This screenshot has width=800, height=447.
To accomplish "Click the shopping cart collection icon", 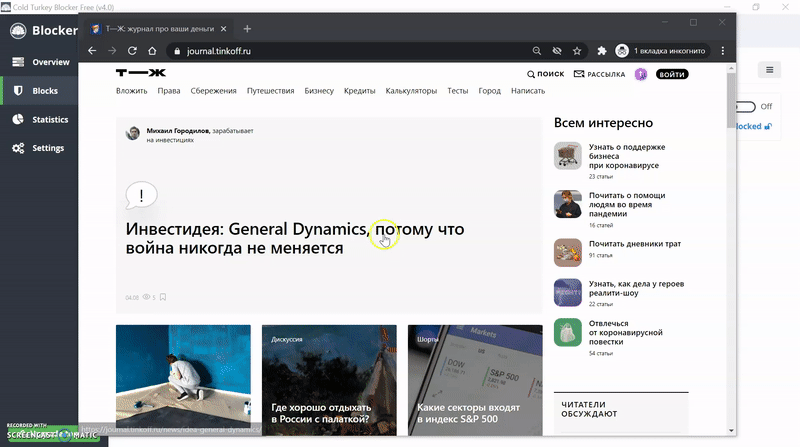I will click(x=568, y=156).
